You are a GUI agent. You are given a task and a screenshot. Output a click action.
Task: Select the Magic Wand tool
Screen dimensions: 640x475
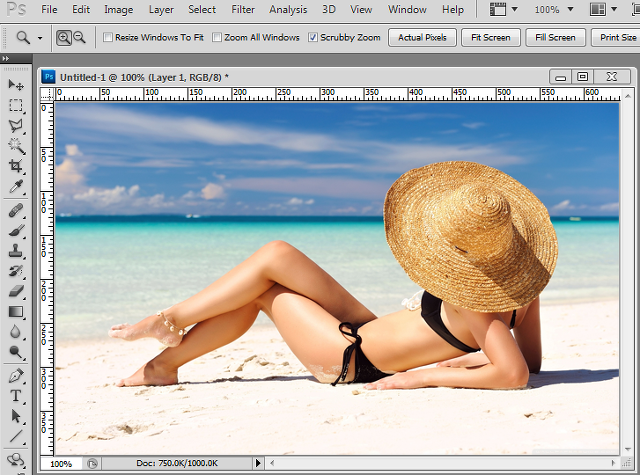coord(16,146)
